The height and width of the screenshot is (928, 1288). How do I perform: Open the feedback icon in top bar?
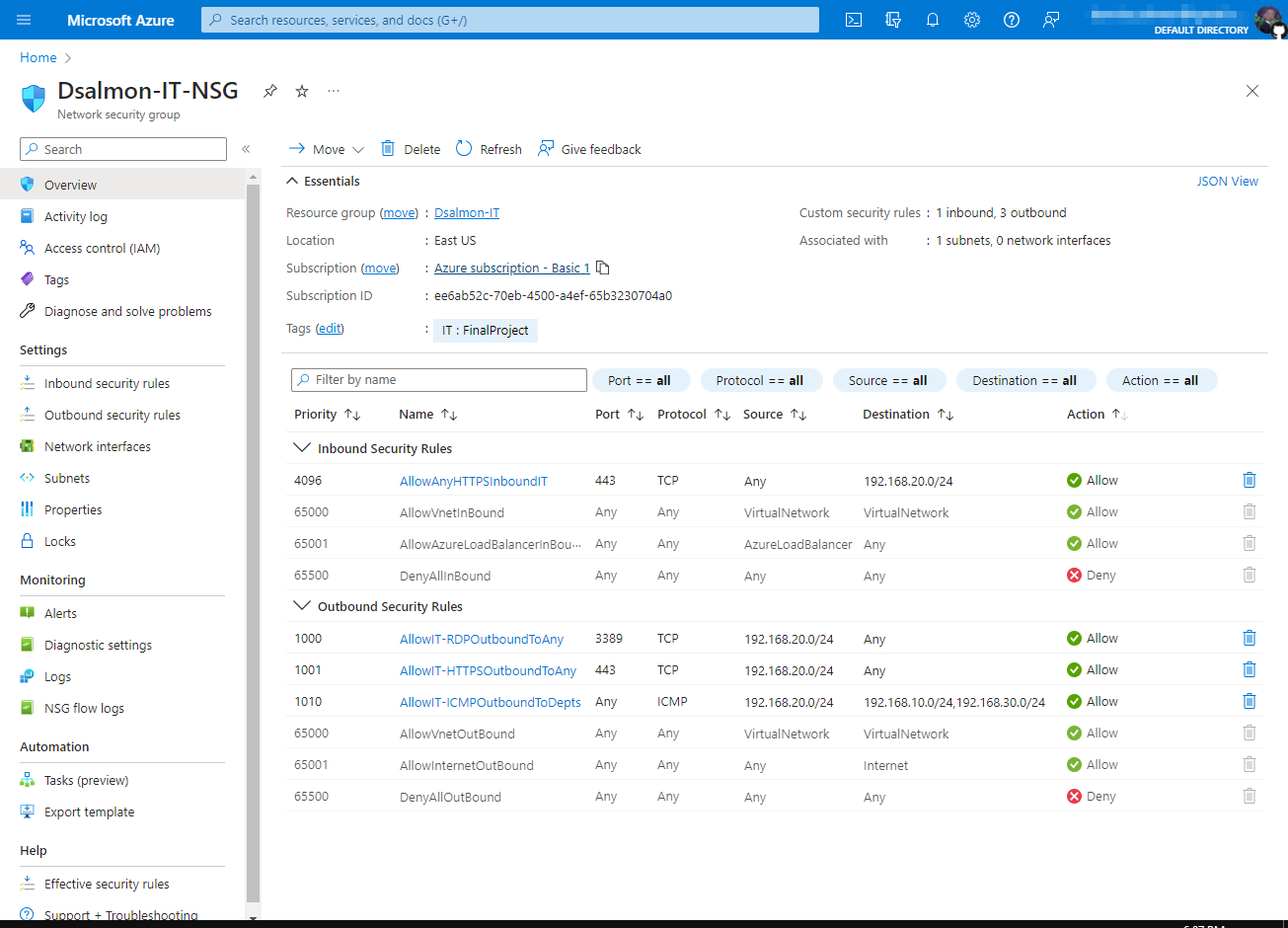click(1051, 20)
